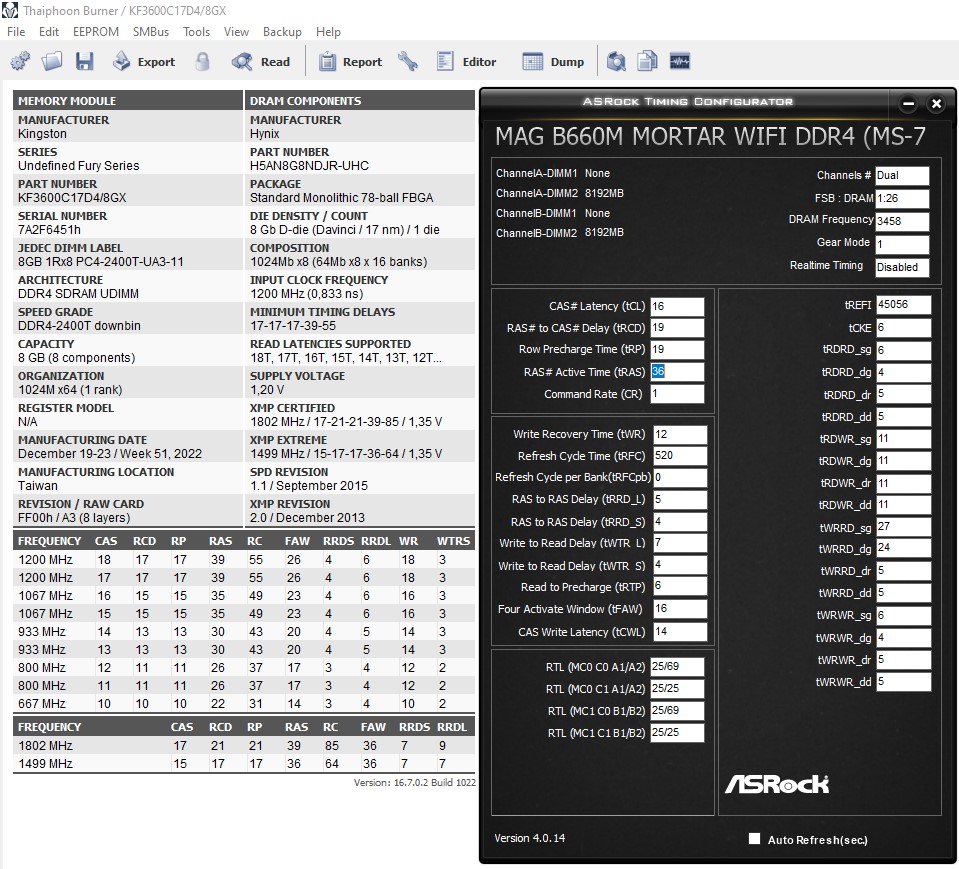
Task: Minimize the ASRock Timing Configurator window
Action: pyautogui.click(x=909, y=103)
